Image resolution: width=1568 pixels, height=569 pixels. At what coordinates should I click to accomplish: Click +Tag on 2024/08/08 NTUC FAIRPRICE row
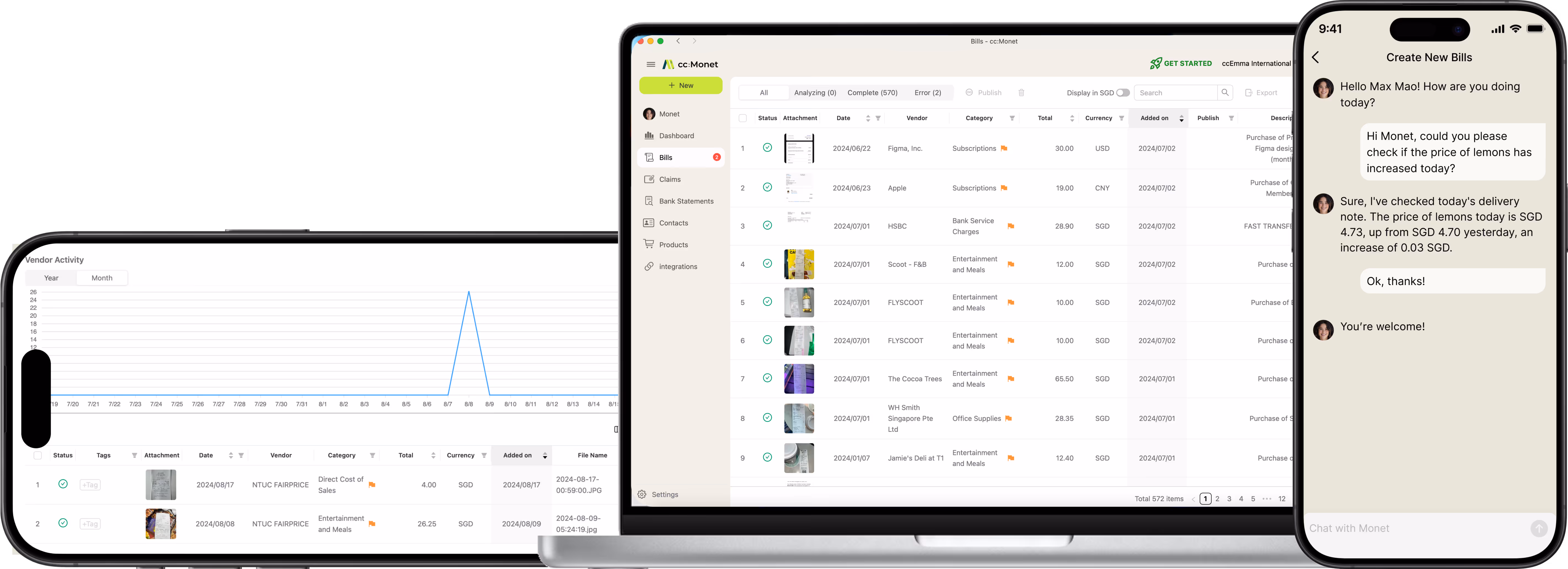click(x=90, y=524)
